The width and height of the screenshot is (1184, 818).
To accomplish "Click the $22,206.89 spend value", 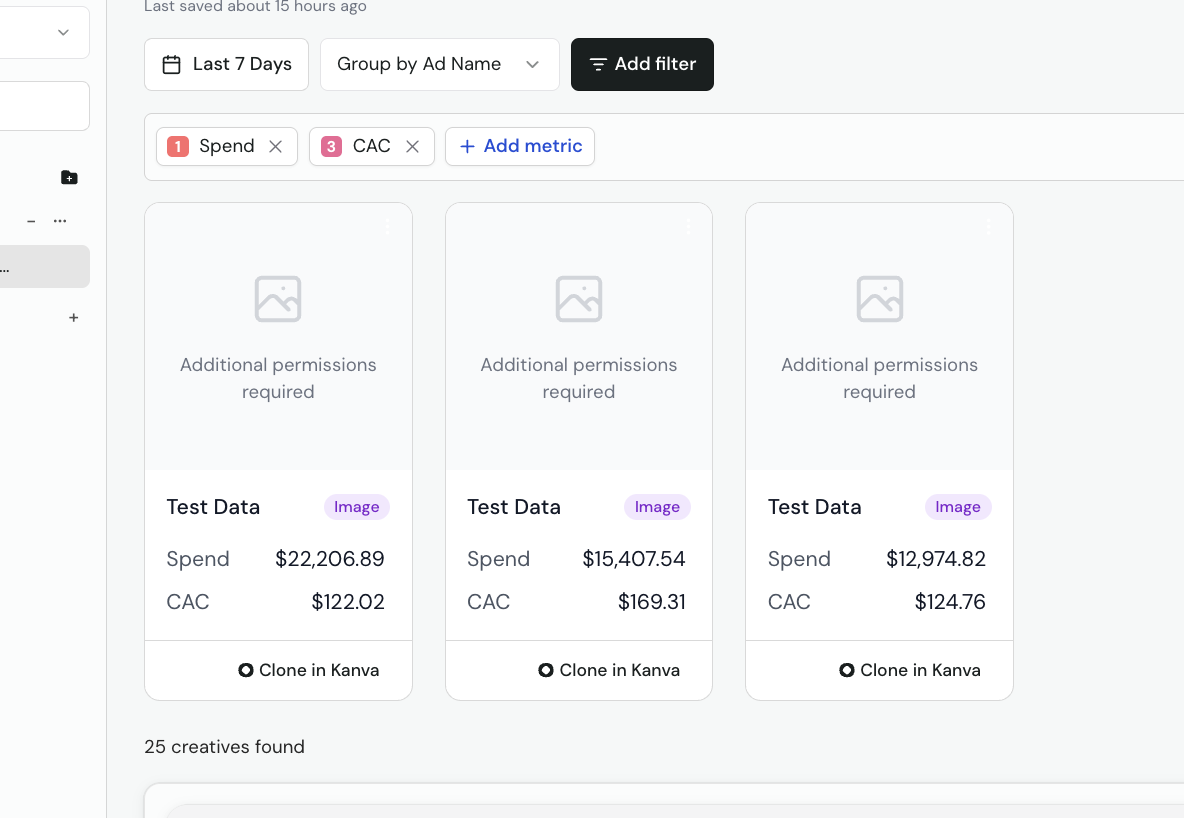I will [x=329, y=559].
